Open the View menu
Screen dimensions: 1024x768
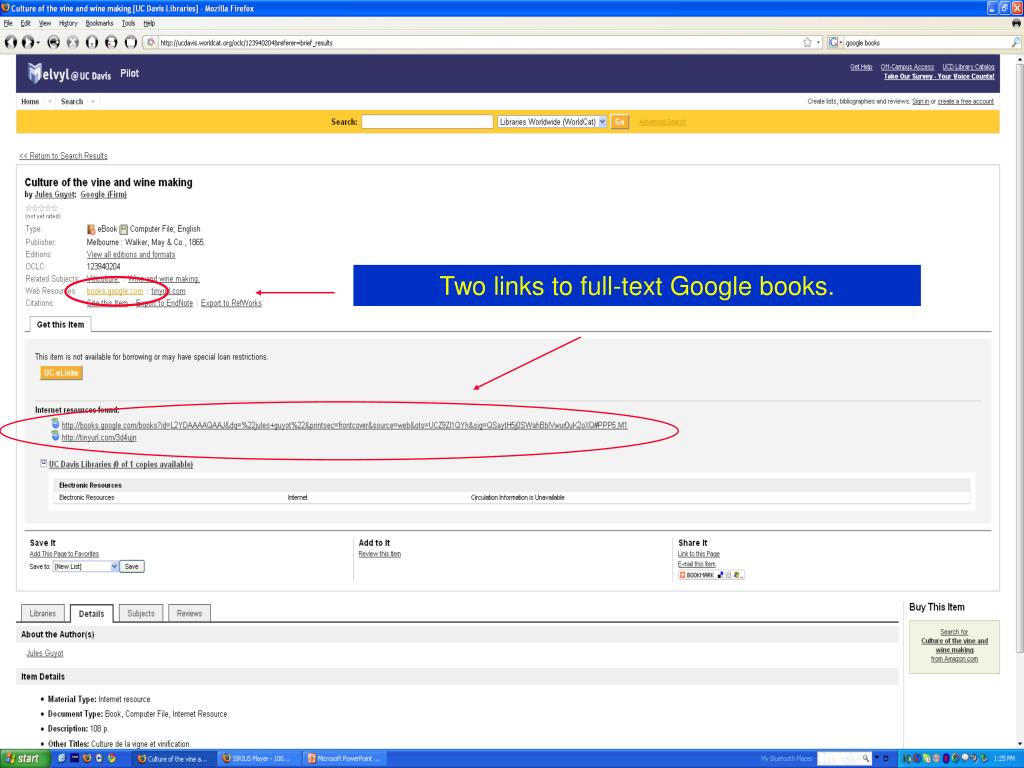(x=44, y=24)
